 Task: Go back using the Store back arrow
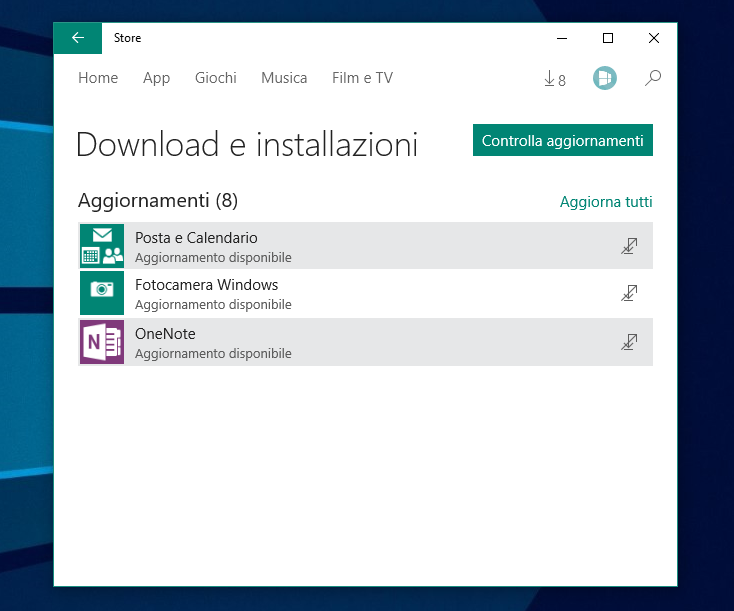coord(78,38)
